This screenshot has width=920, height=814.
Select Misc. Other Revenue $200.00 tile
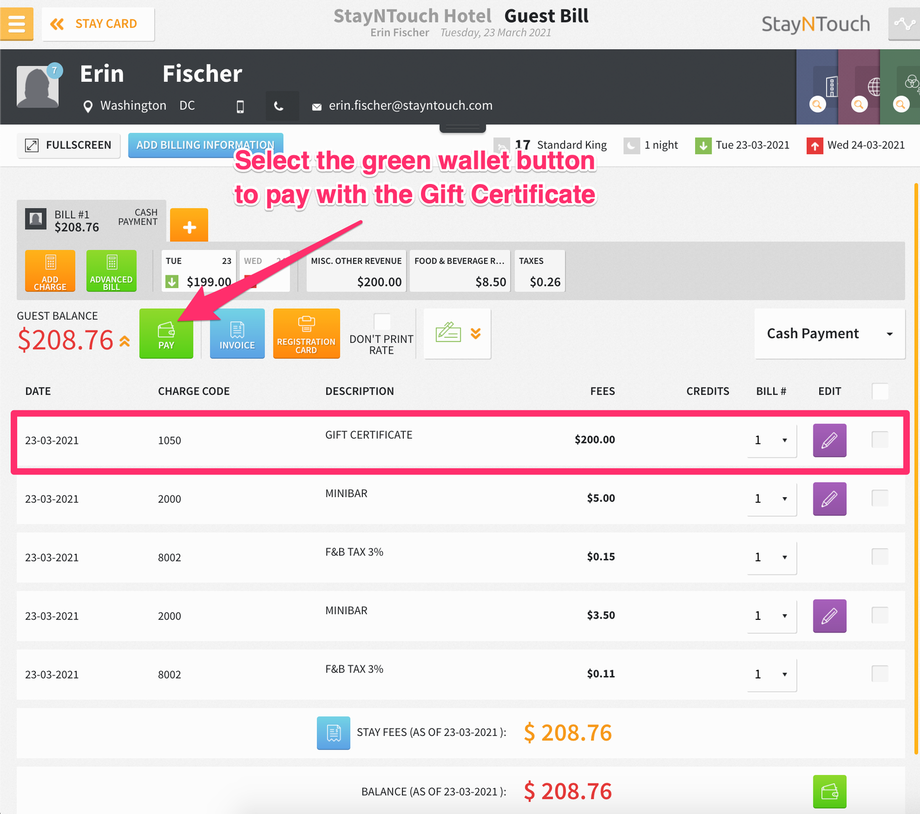click(356, 271)
